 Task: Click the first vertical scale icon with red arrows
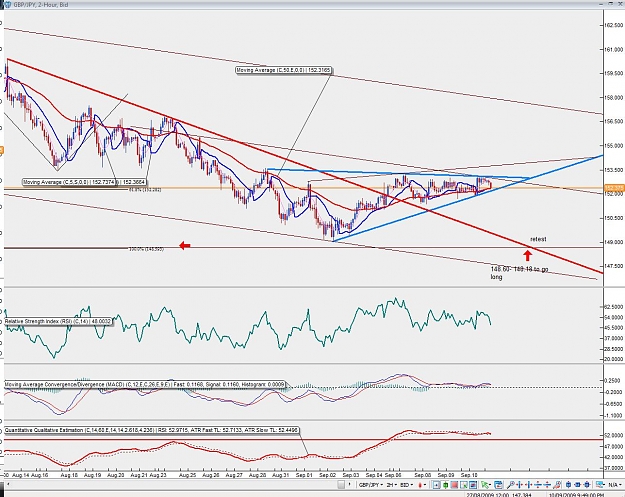tap(538, 485)
